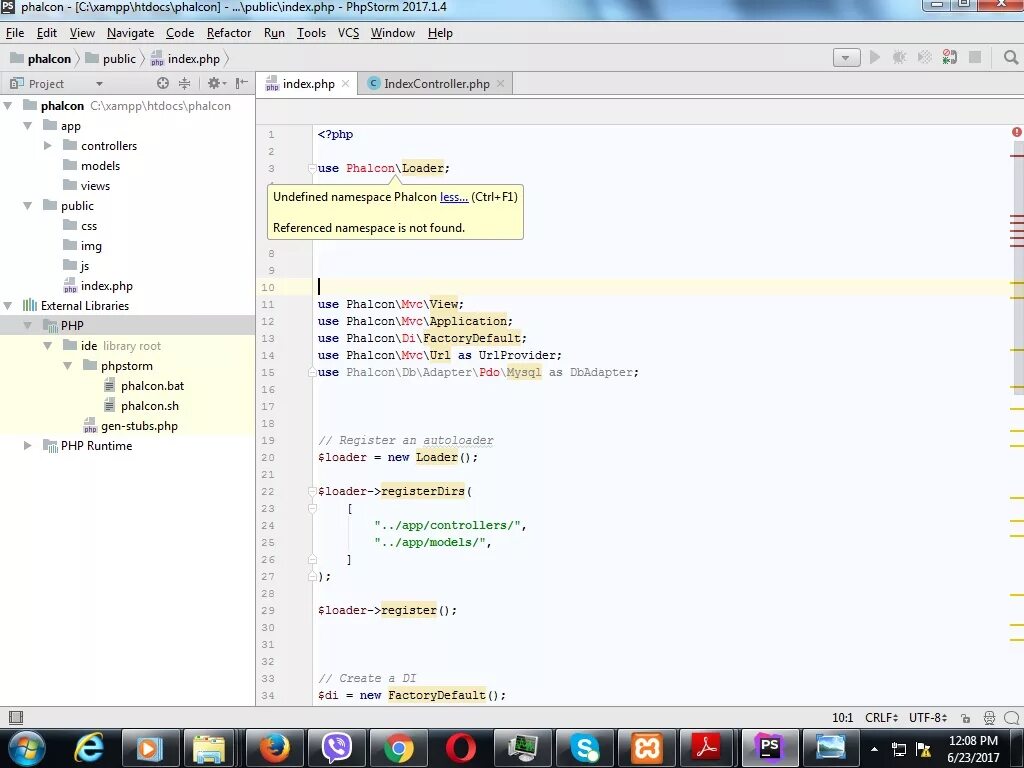Click public breadcrumb in navigation bar

(x=111, y=58)
